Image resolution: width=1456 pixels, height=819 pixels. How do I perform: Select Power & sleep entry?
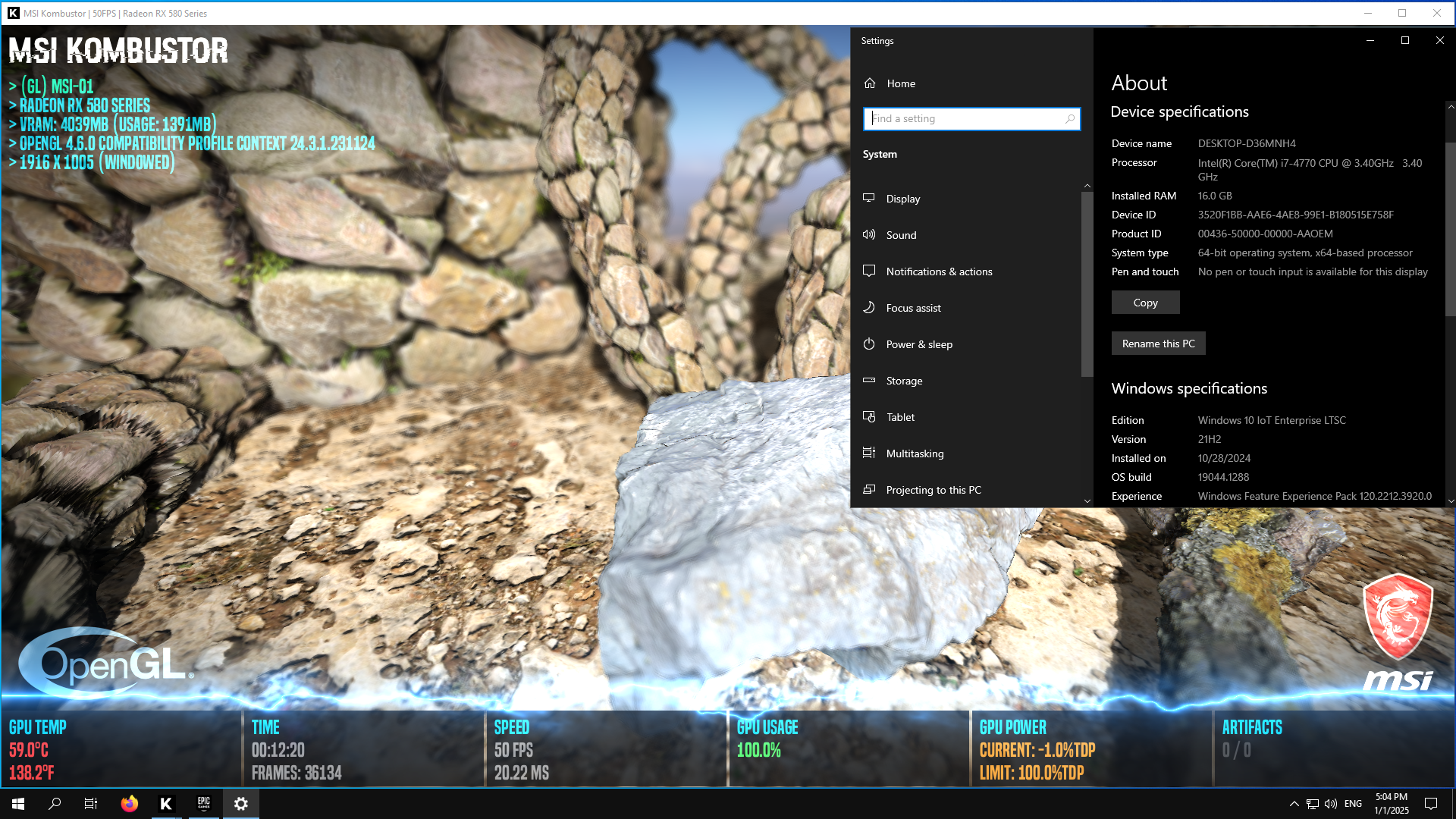(x=919, y=344)
